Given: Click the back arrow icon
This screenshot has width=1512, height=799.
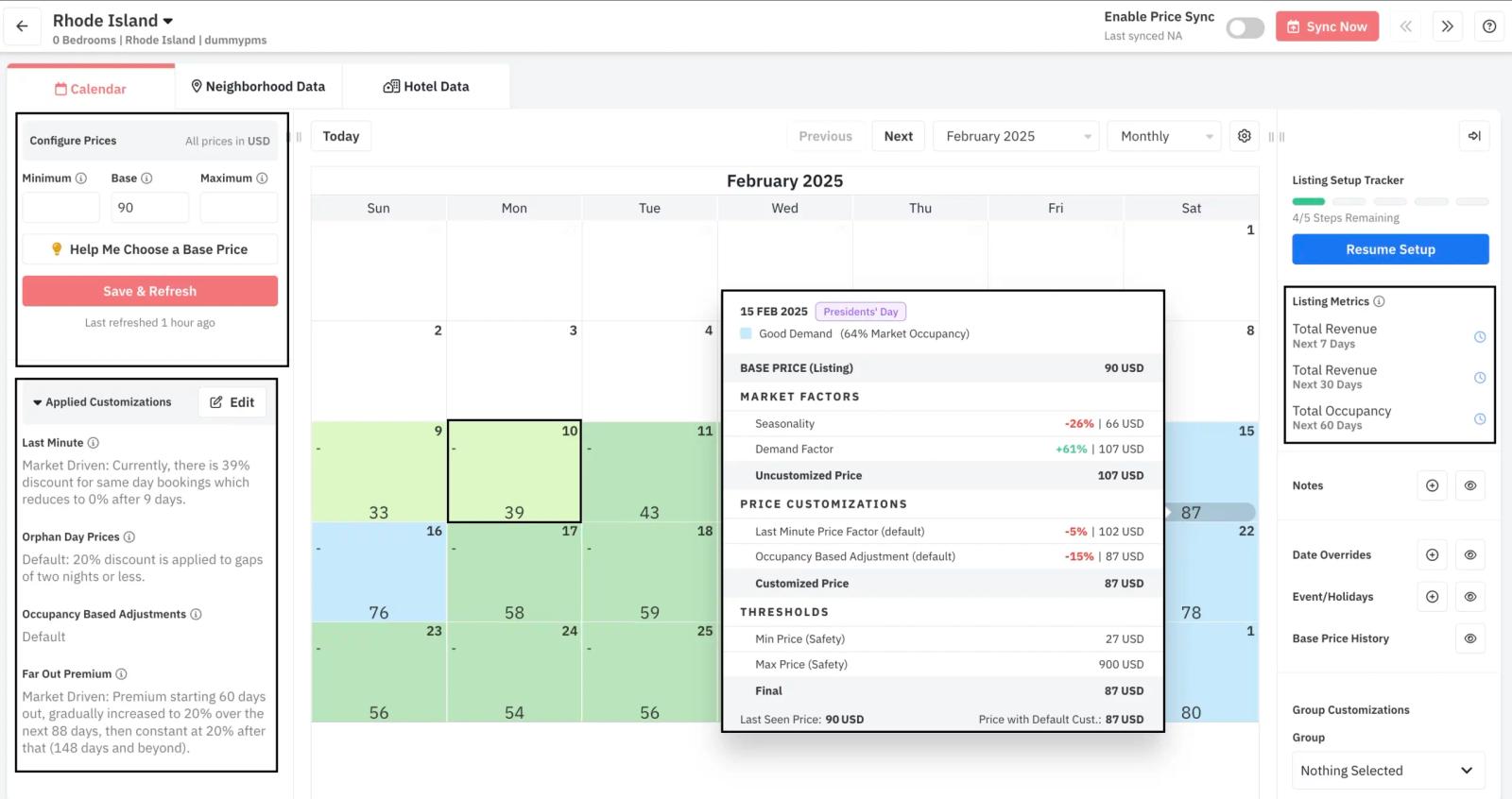Looking at the screenshot, I should click(22, 26).
